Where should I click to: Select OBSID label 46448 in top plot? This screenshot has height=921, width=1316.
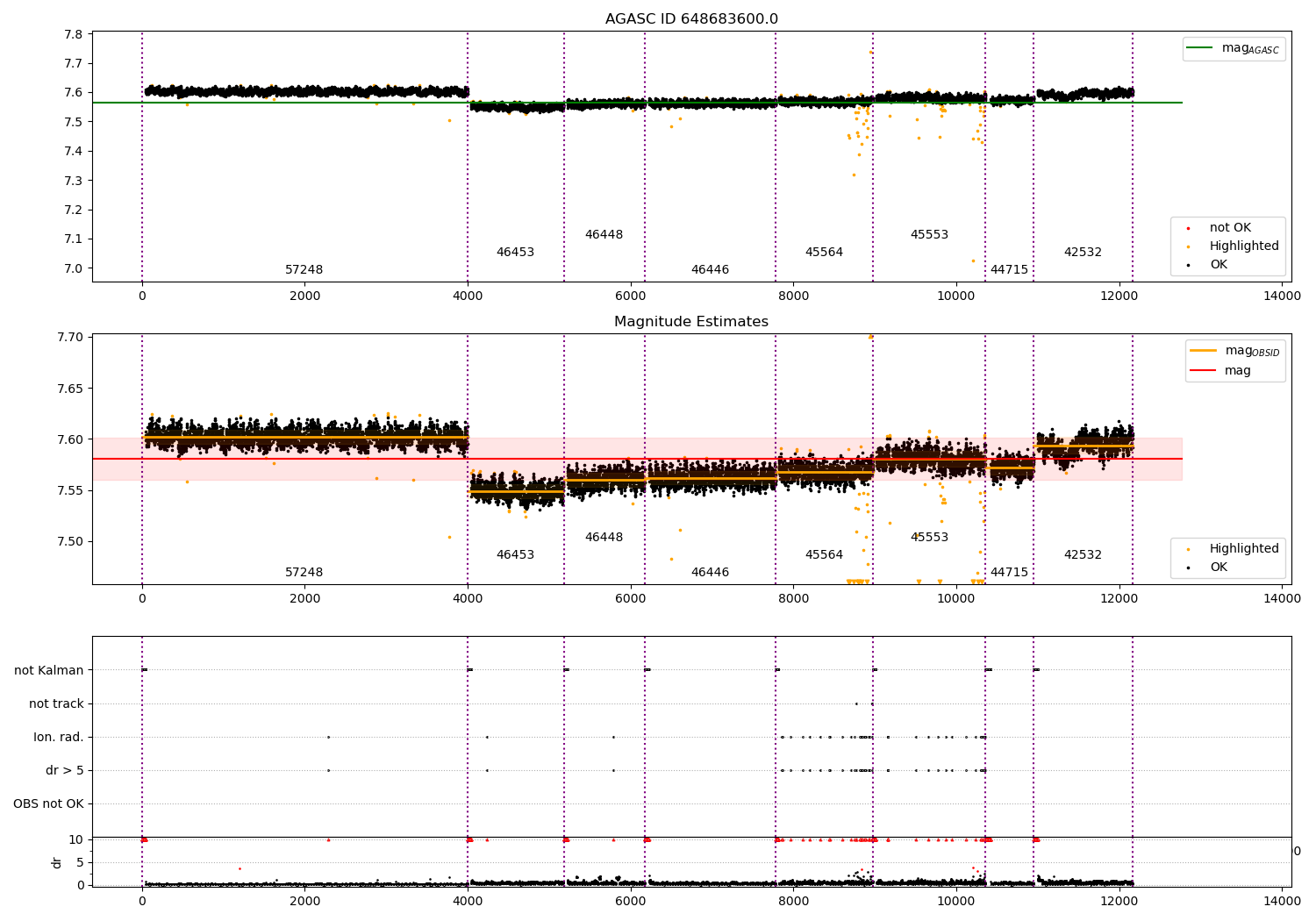click(x=604, y=235)
